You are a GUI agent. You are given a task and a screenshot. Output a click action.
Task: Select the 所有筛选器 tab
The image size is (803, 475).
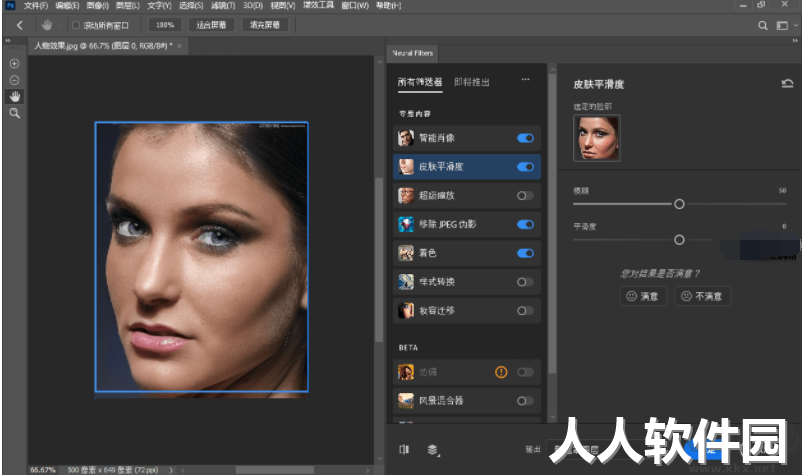click(x=420, y=82)
